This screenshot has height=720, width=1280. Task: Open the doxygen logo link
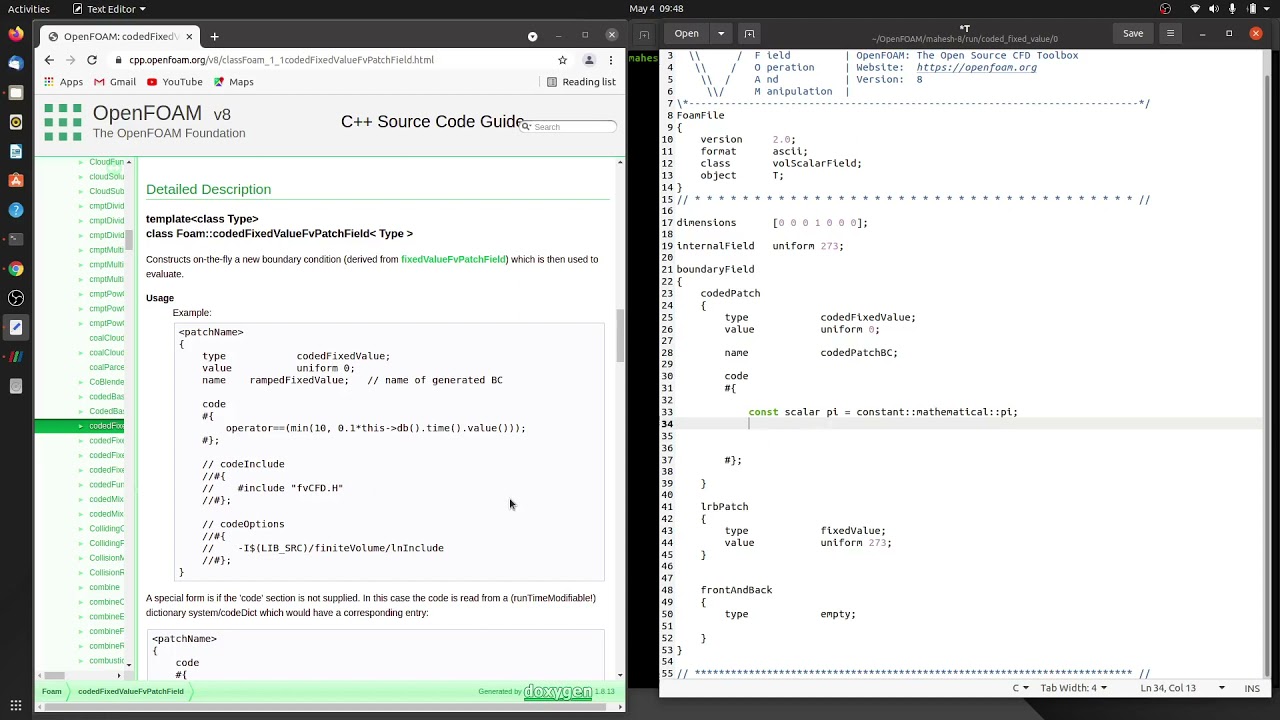(558, 692)
